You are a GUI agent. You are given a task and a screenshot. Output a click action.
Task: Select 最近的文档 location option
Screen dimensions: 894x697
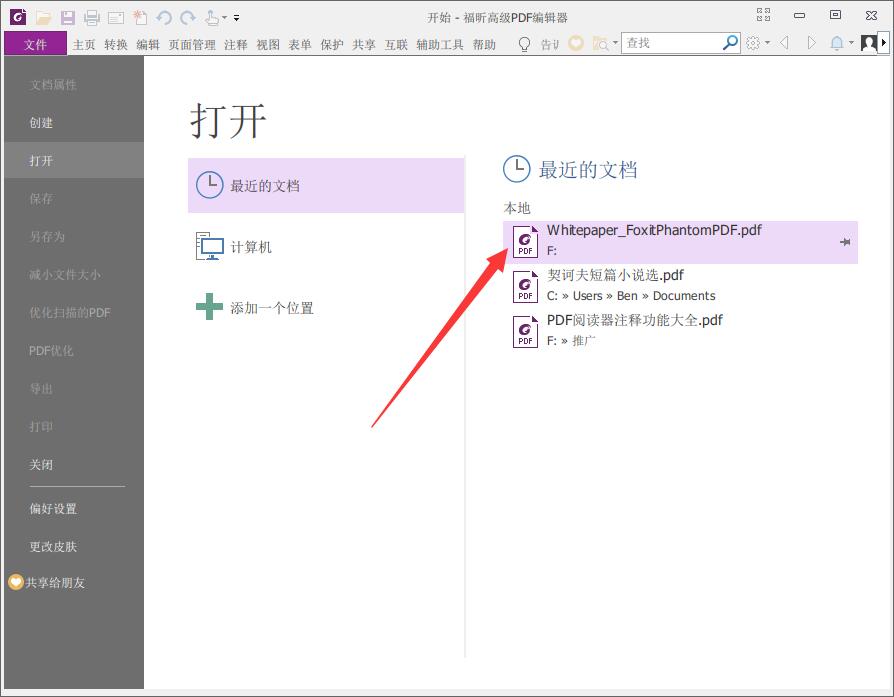[326, 185]
